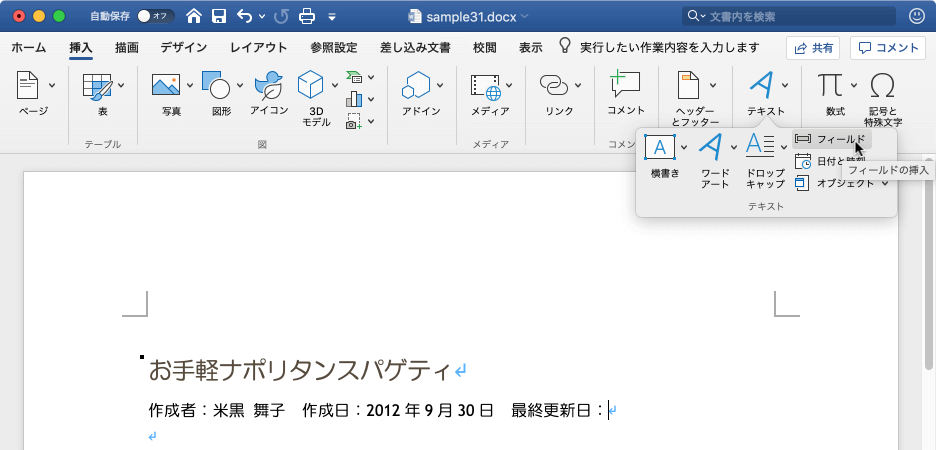This screenshot has height=450, width=936.
Task: Expand the リンク dropdown arrow
Action: pos(578,85)
